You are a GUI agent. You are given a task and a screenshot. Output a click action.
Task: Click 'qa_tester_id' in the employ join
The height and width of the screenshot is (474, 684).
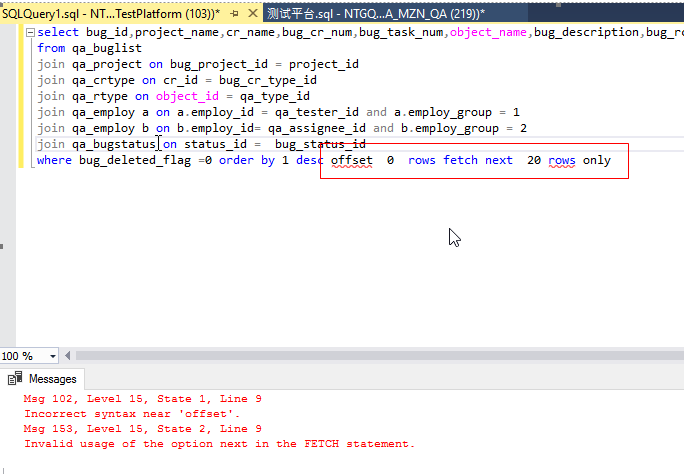click(317, 113)
